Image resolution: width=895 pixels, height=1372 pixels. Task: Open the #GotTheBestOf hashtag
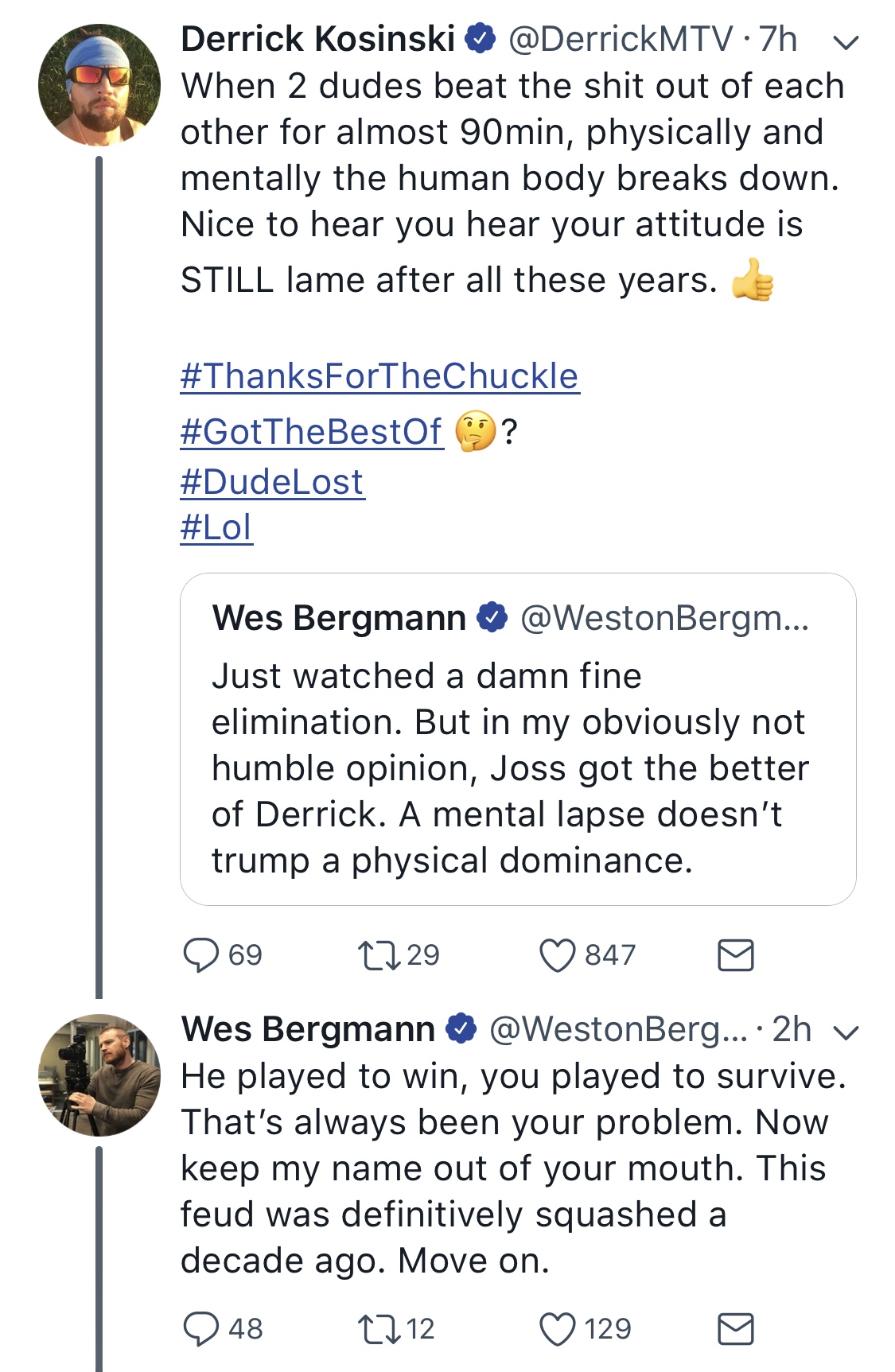(x=312, y=432)
